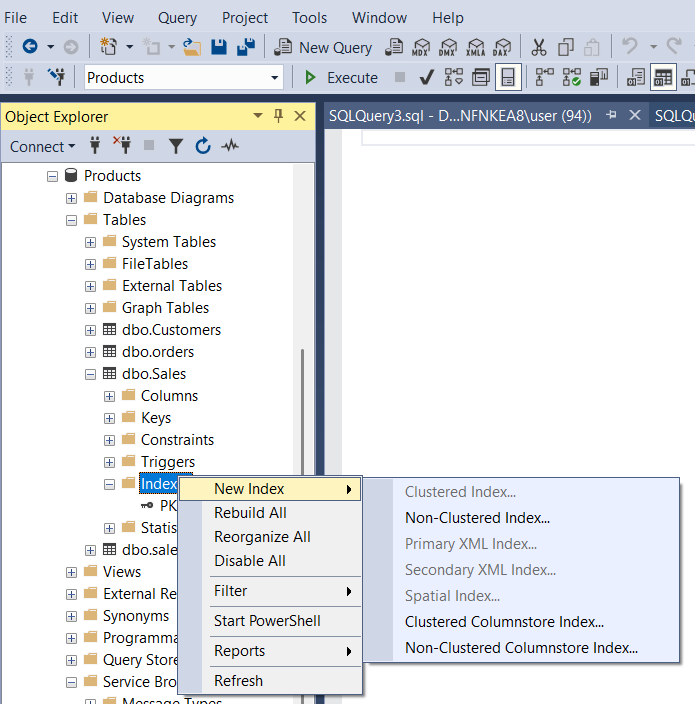This screenshot has height=704, width=695.
Task: Click the Cut scissors icon
Action: click(538, 47)
